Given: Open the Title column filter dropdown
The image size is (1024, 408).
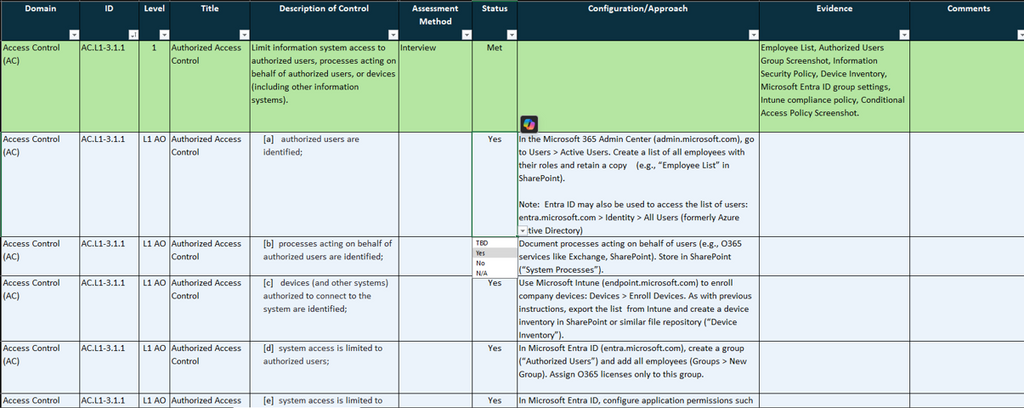Looking at the screenshot, I should (x=244, y=35).
